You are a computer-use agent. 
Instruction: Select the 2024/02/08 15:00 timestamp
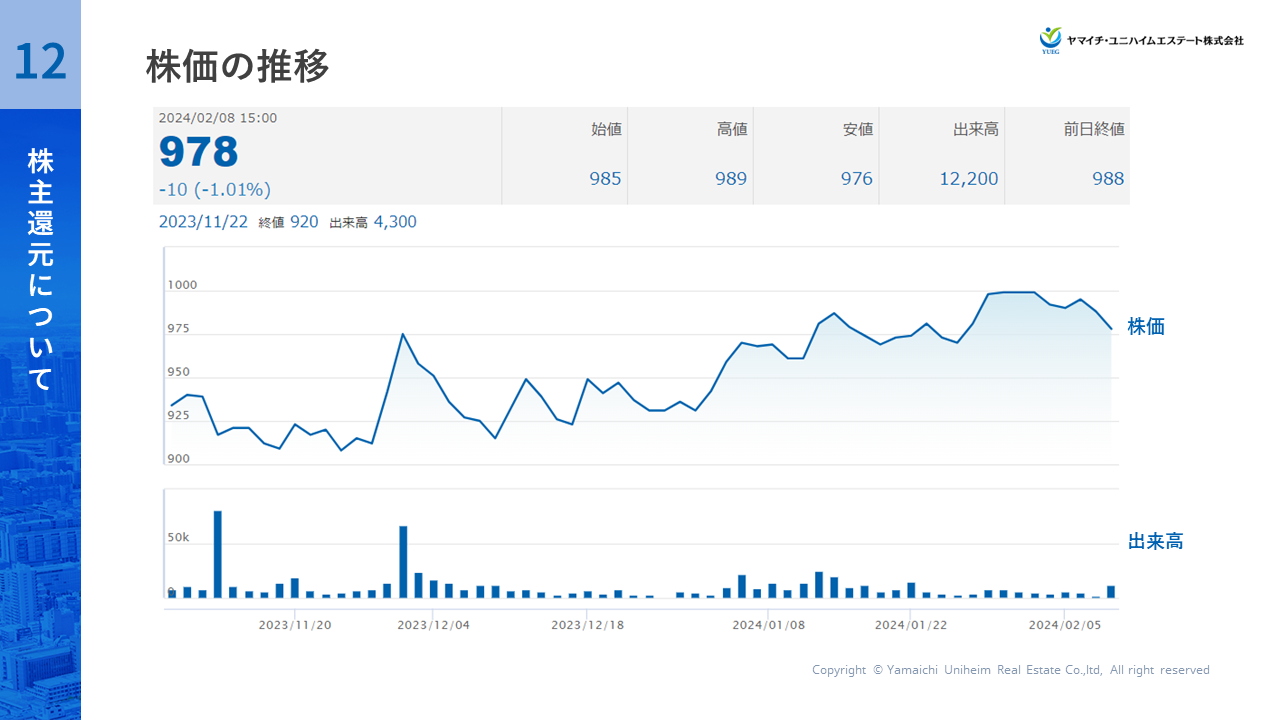tap(218, 118)
